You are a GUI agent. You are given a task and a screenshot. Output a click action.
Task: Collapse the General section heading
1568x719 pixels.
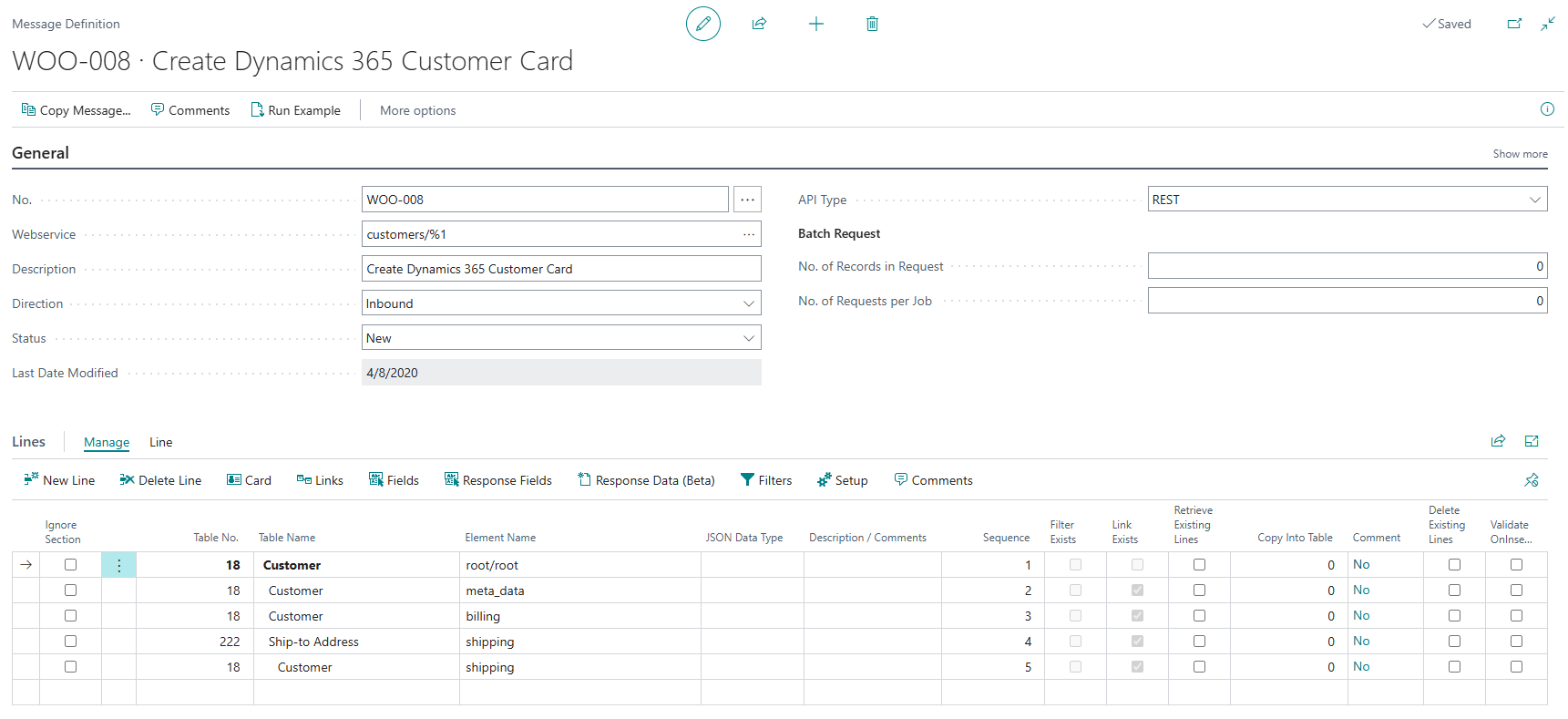(x=40, y=153)
